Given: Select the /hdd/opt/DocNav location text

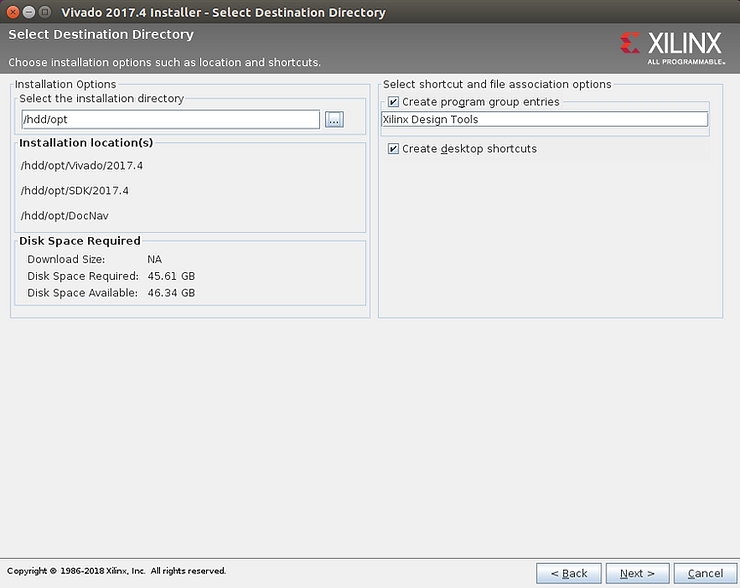Looking at the screenshot, I should click(x=65, y=216).
